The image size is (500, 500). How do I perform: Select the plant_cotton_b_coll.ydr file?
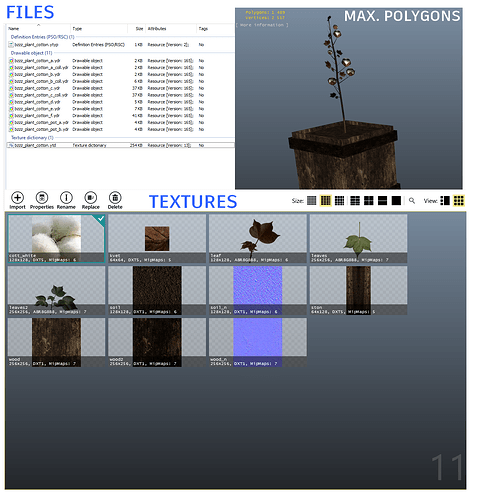tap(121, 81)
